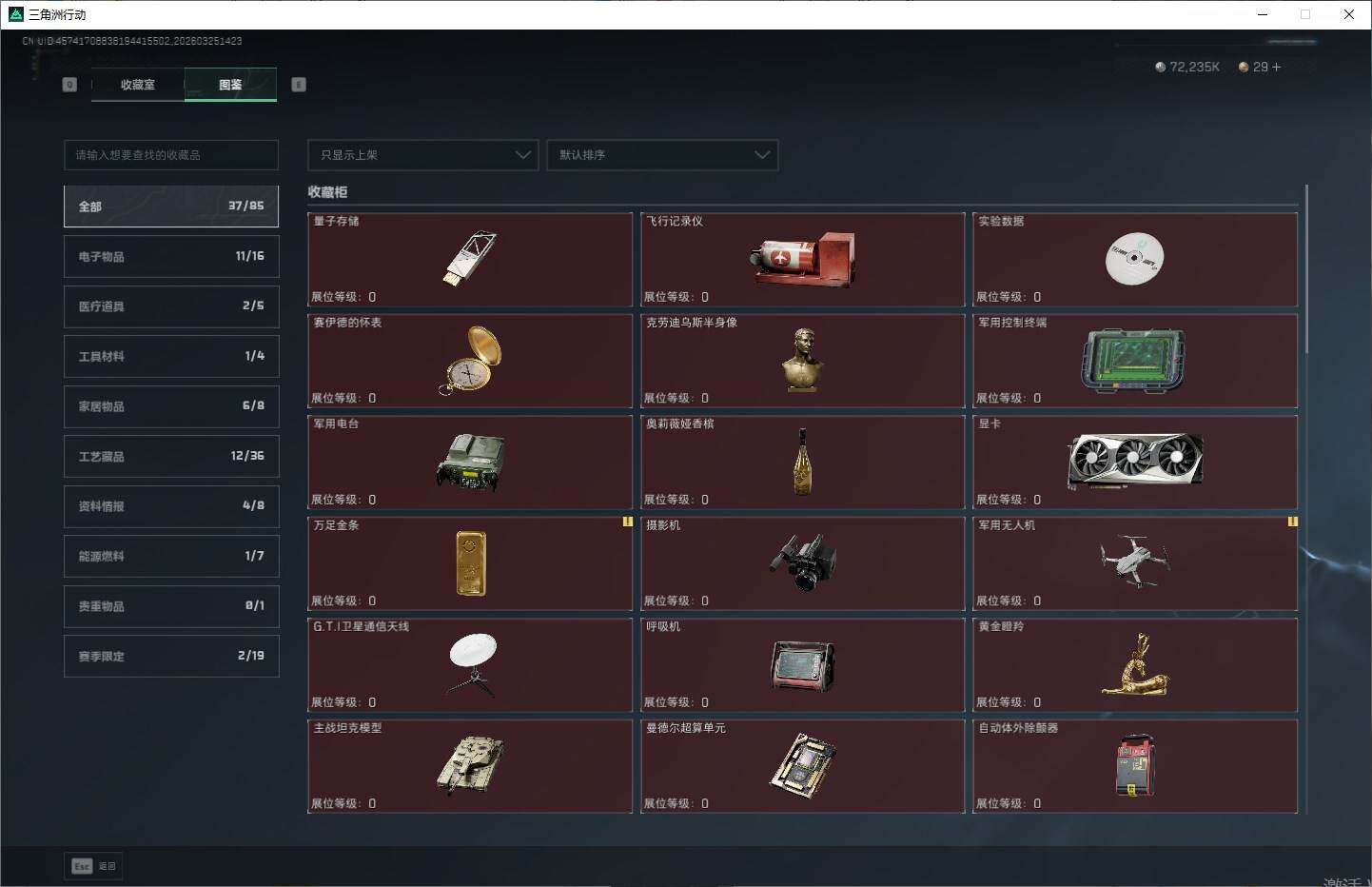This screenshot has height=887, width=1372.
Task: Filter by 电子物品 category
Action: pos(171,257)
